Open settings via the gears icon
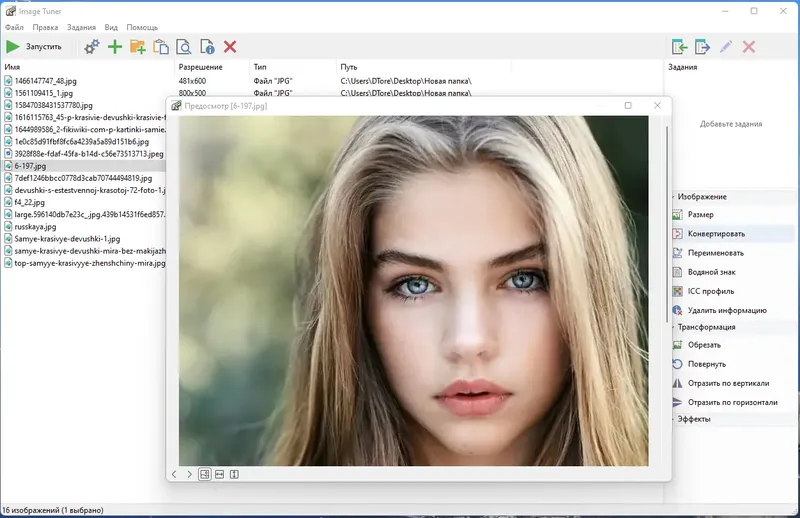 coord(92,47)
